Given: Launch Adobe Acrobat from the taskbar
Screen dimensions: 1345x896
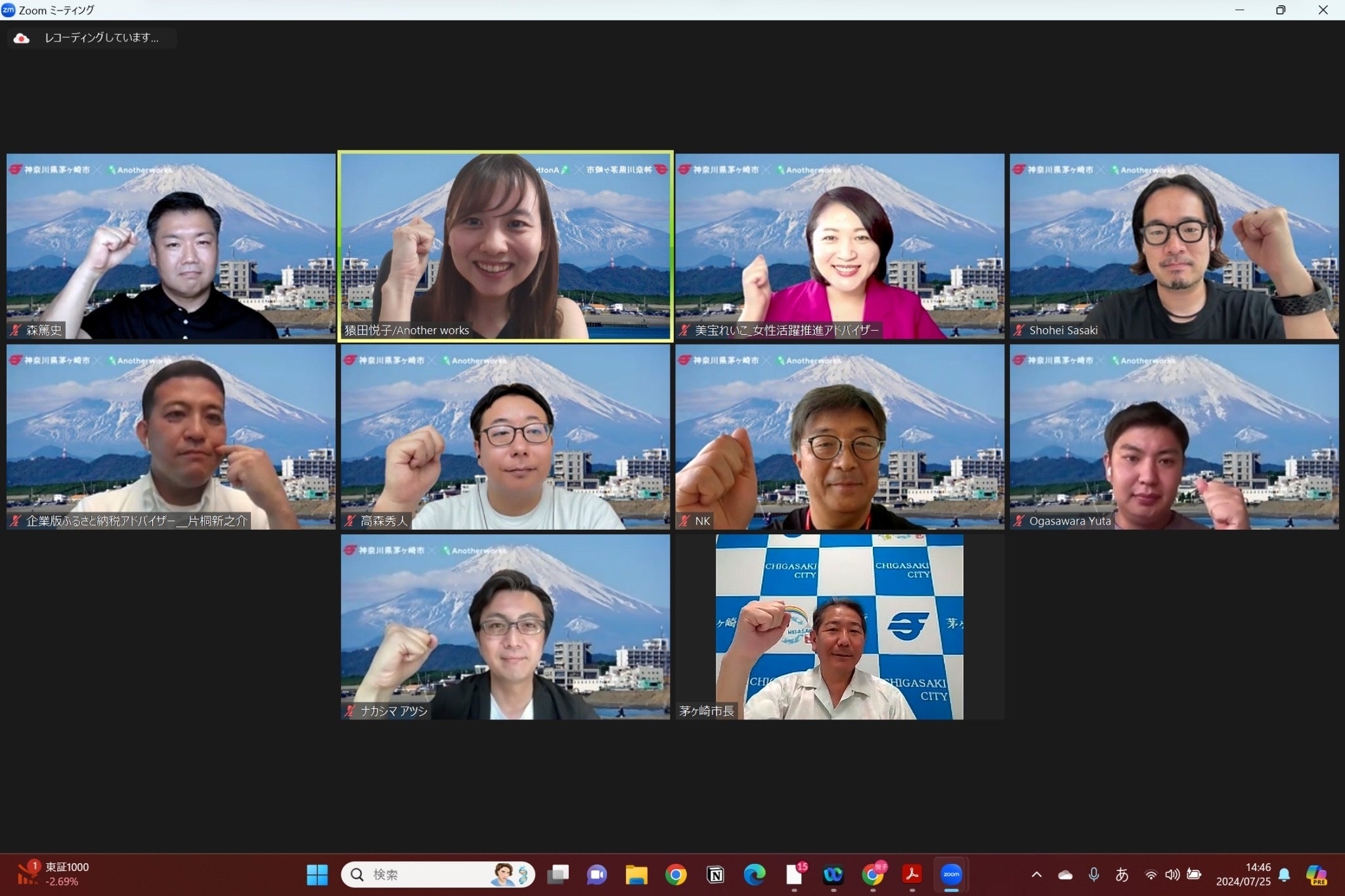Looking at the screenshot, I should pos(912,874).
